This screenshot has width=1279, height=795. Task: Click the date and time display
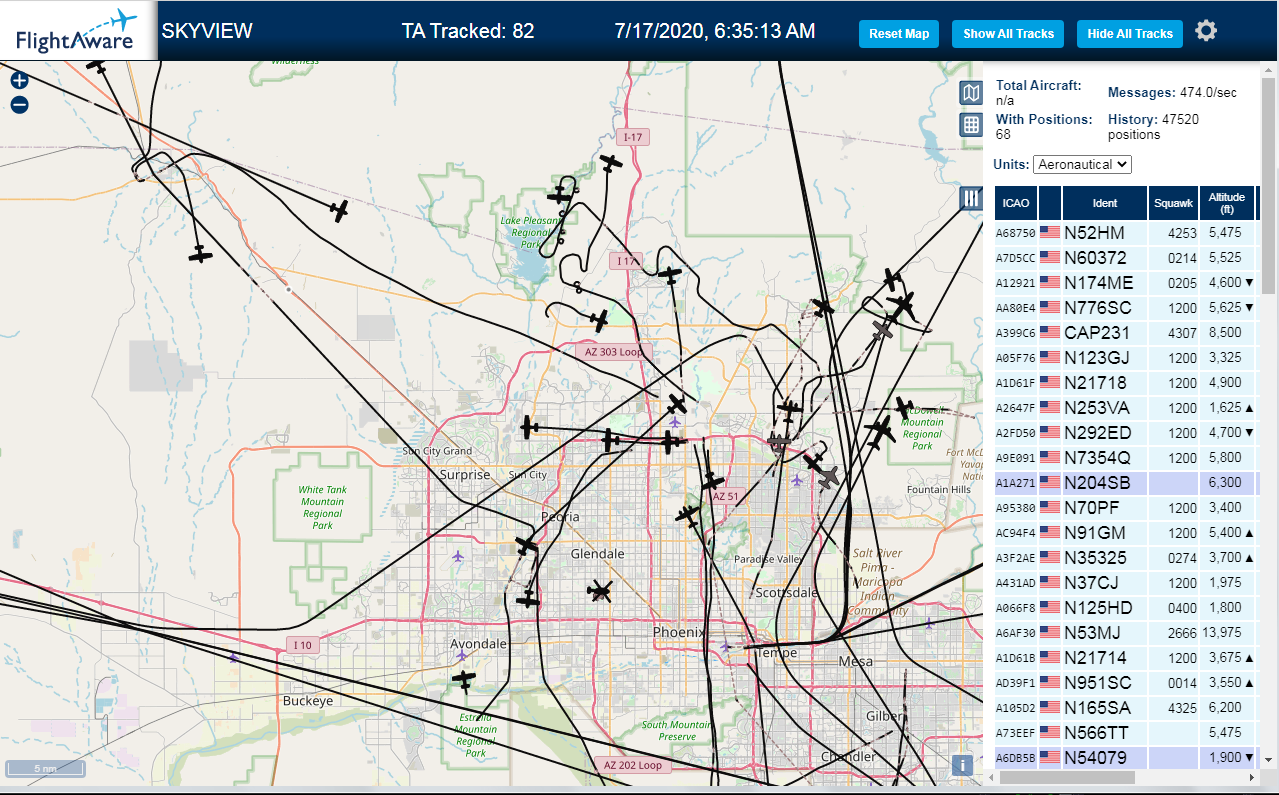click(x=715, y=31)
